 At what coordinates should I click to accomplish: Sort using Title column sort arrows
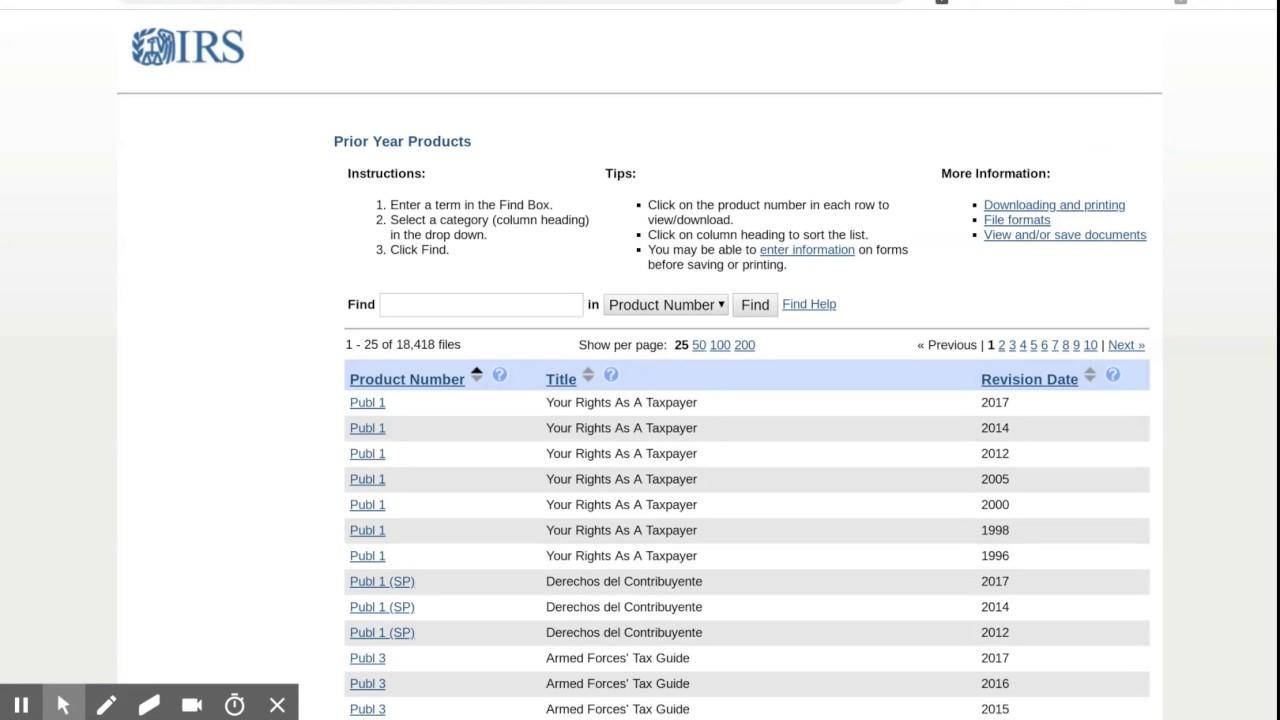click(x=588, y=375)
